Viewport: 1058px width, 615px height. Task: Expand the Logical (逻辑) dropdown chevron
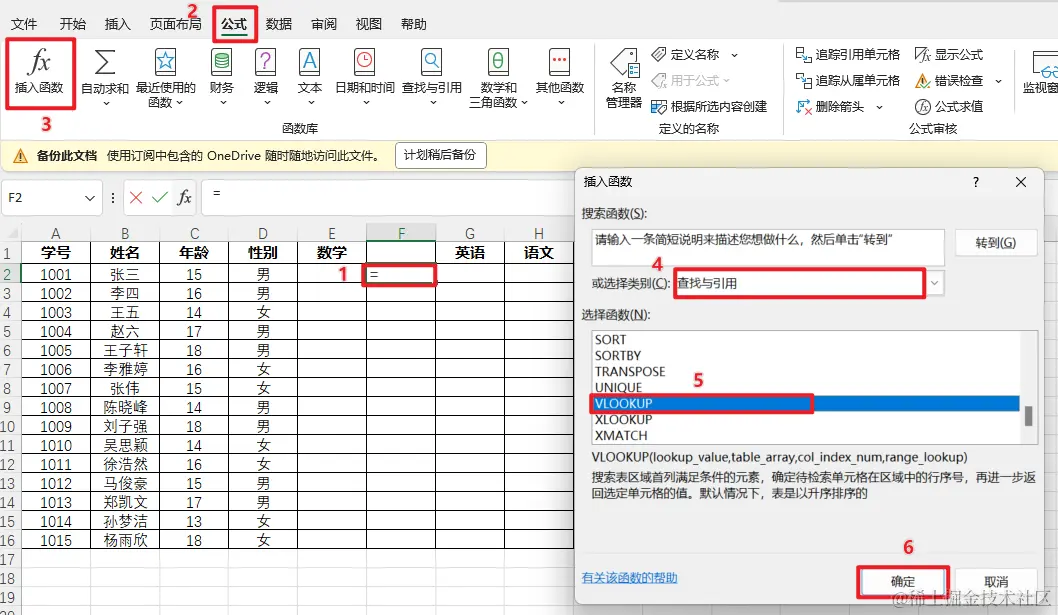pos(267,103)
